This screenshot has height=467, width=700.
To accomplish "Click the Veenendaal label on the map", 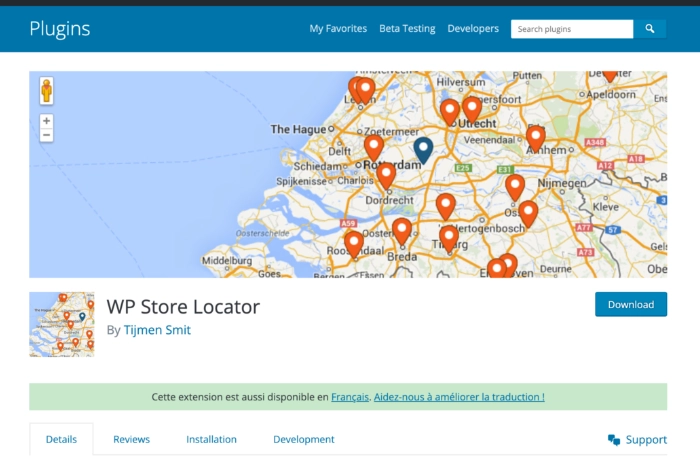I will [489, 140].
